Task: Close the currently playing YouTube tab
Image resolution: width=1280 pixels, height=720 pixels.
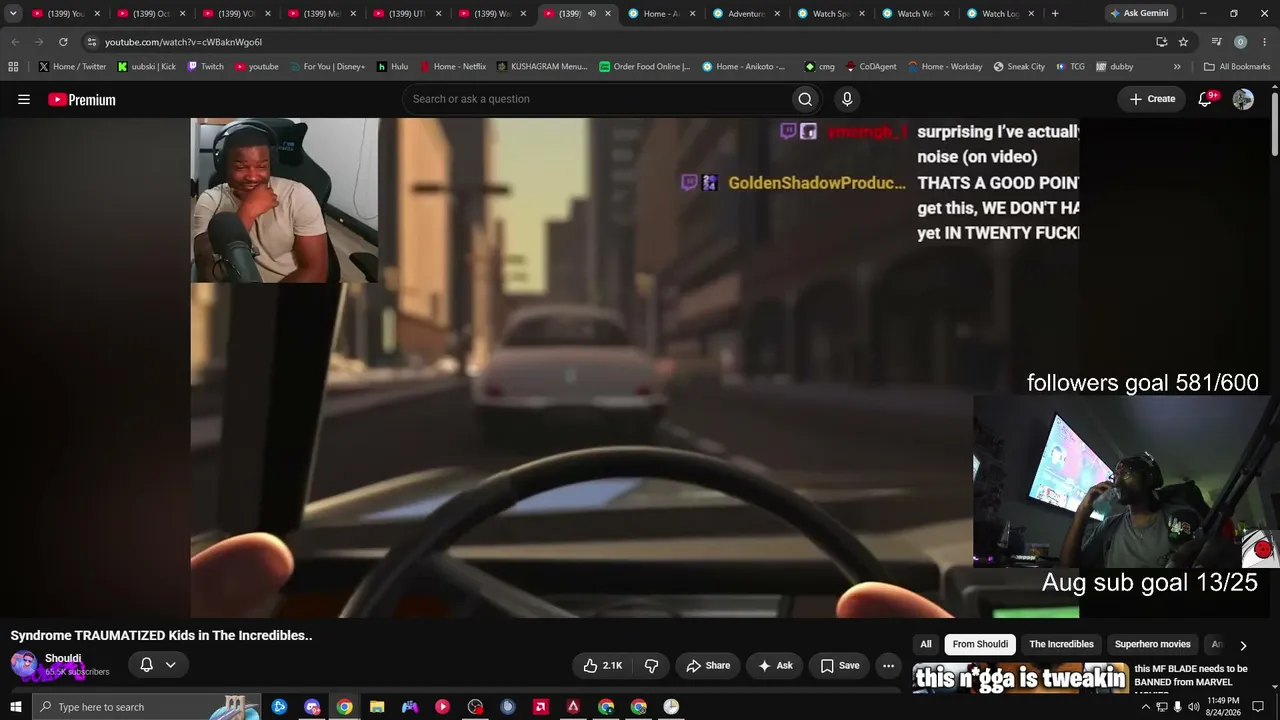Action: coord(607,13)
